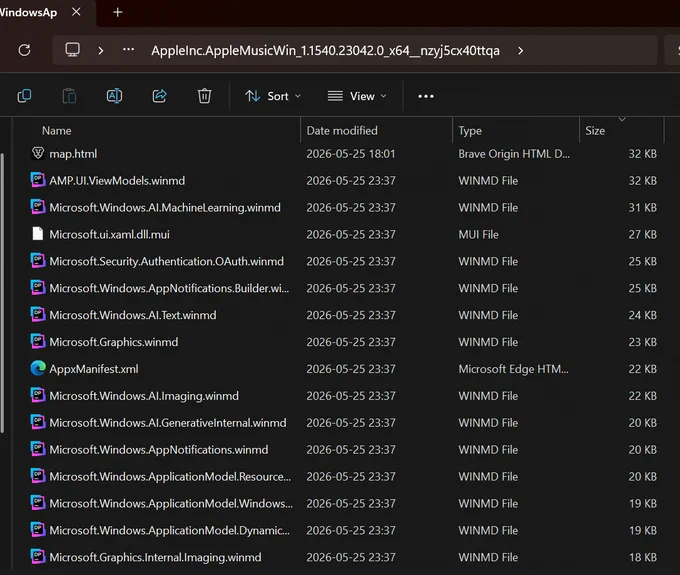Click the Microsoft.Windows.ApplicationModel.Dynamic file icon
The height and width of the screenshot is (575, 680).
tap(38, 529)
